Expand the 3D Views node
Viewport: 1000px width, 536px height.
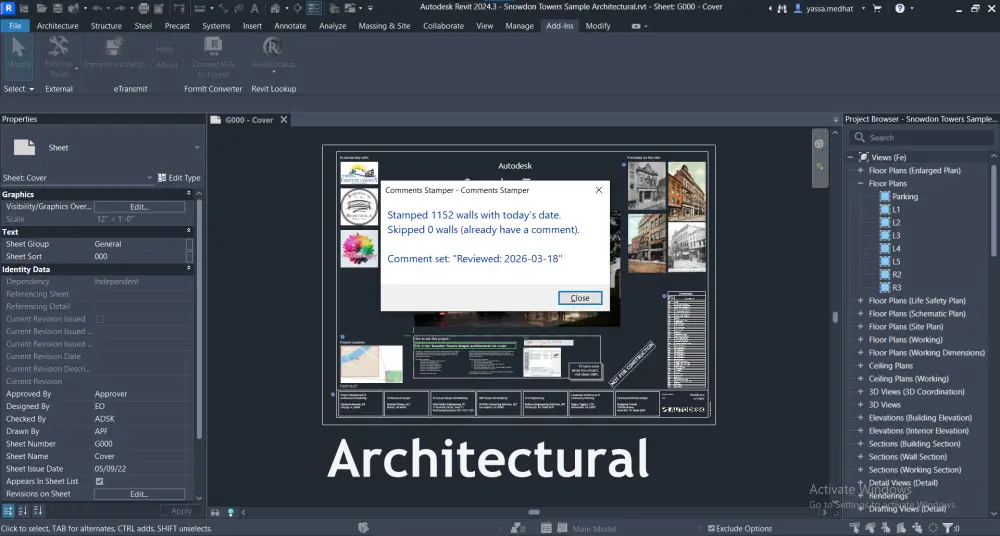tap(860, 405)
